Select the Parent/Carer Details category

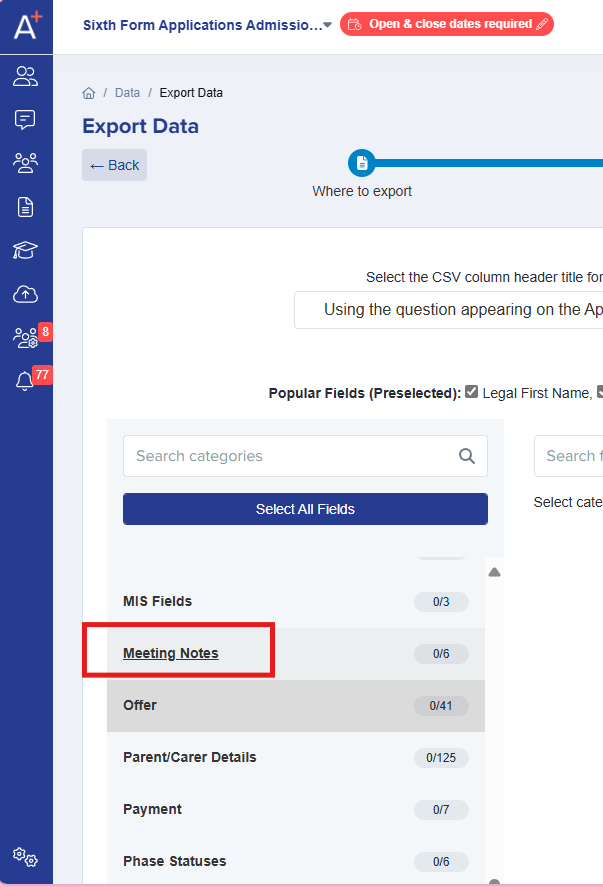pyautogui.click(x=189, y=758)
